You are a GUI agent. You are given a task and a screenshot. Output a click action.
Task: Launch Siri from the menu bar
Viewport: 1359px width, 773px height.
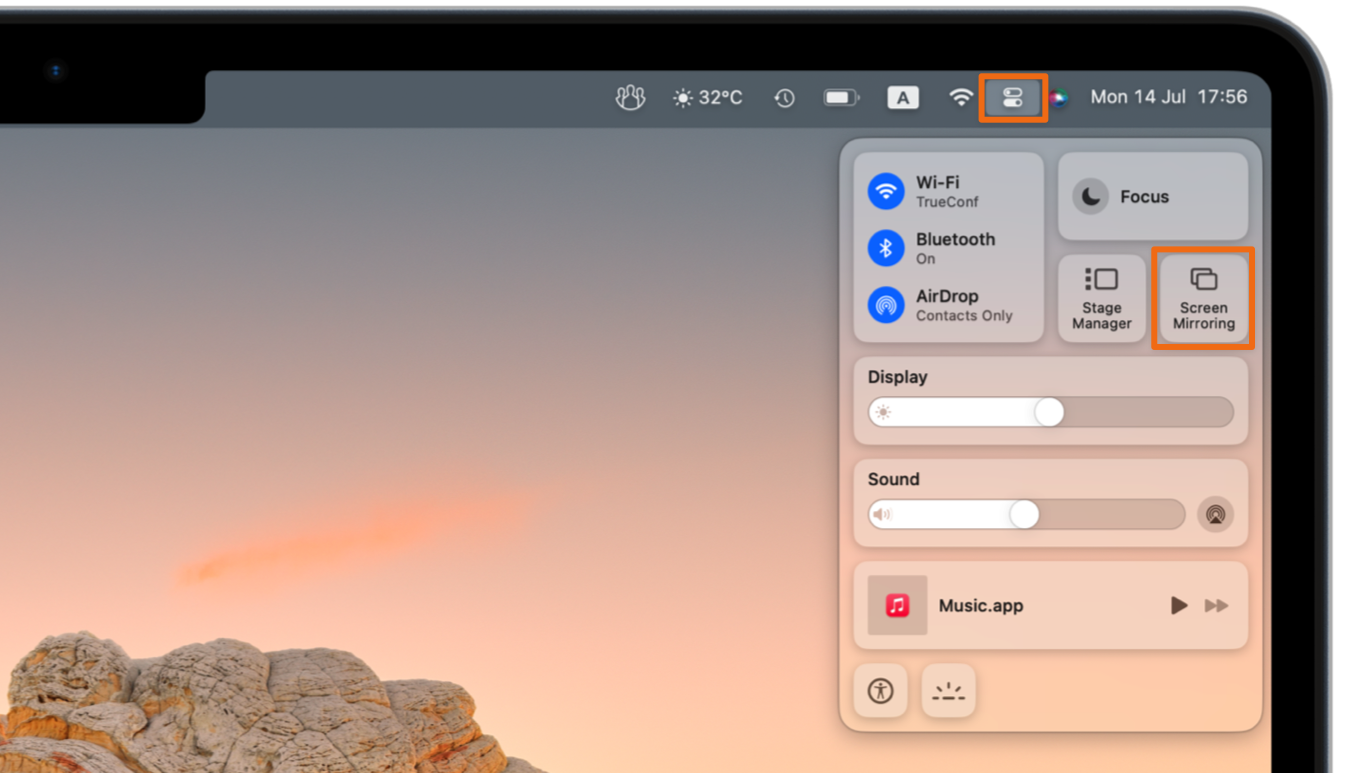(1060, 97)
